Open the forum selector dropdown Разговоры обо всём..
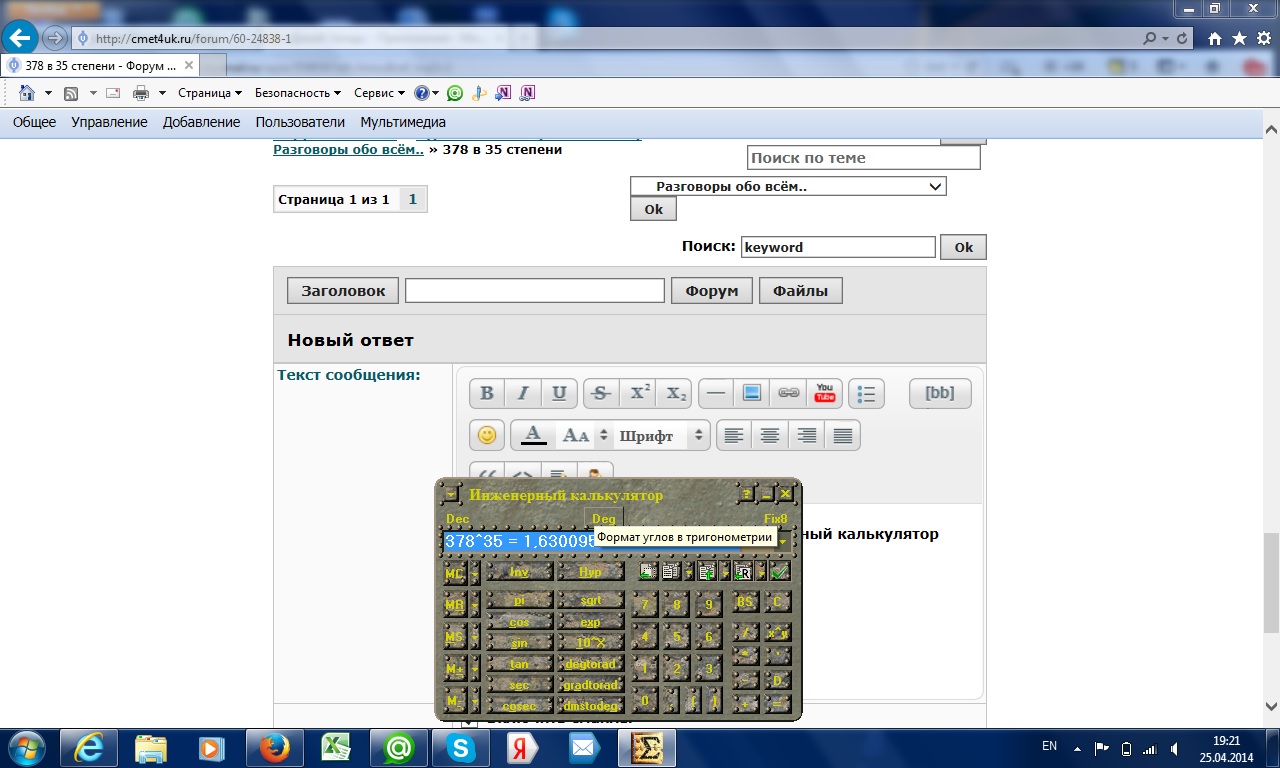This screenshot has width=1280, height=768. pyautogui.click(x=788, y=186)
